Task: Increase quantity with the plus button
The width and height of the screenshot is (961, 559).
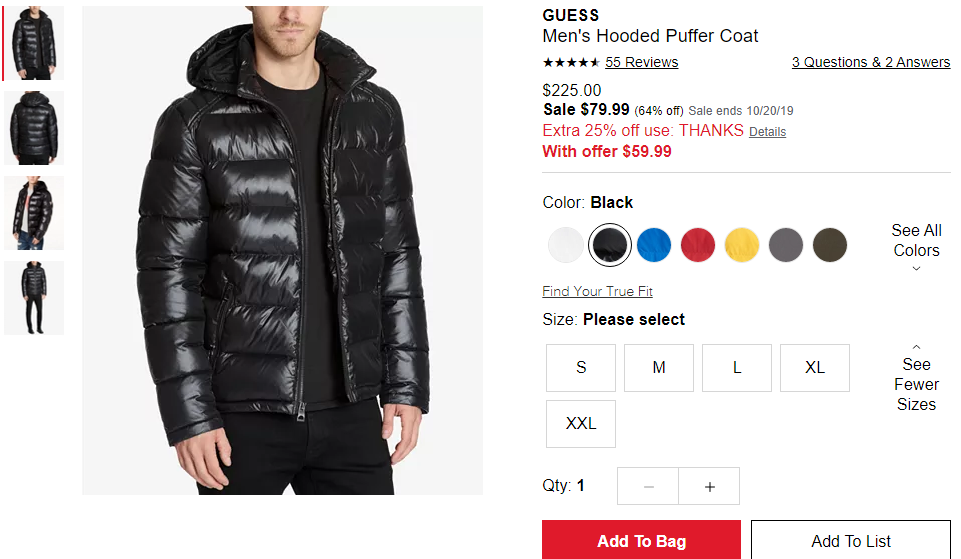Action: pyautogui.click(x=709, y=486)
